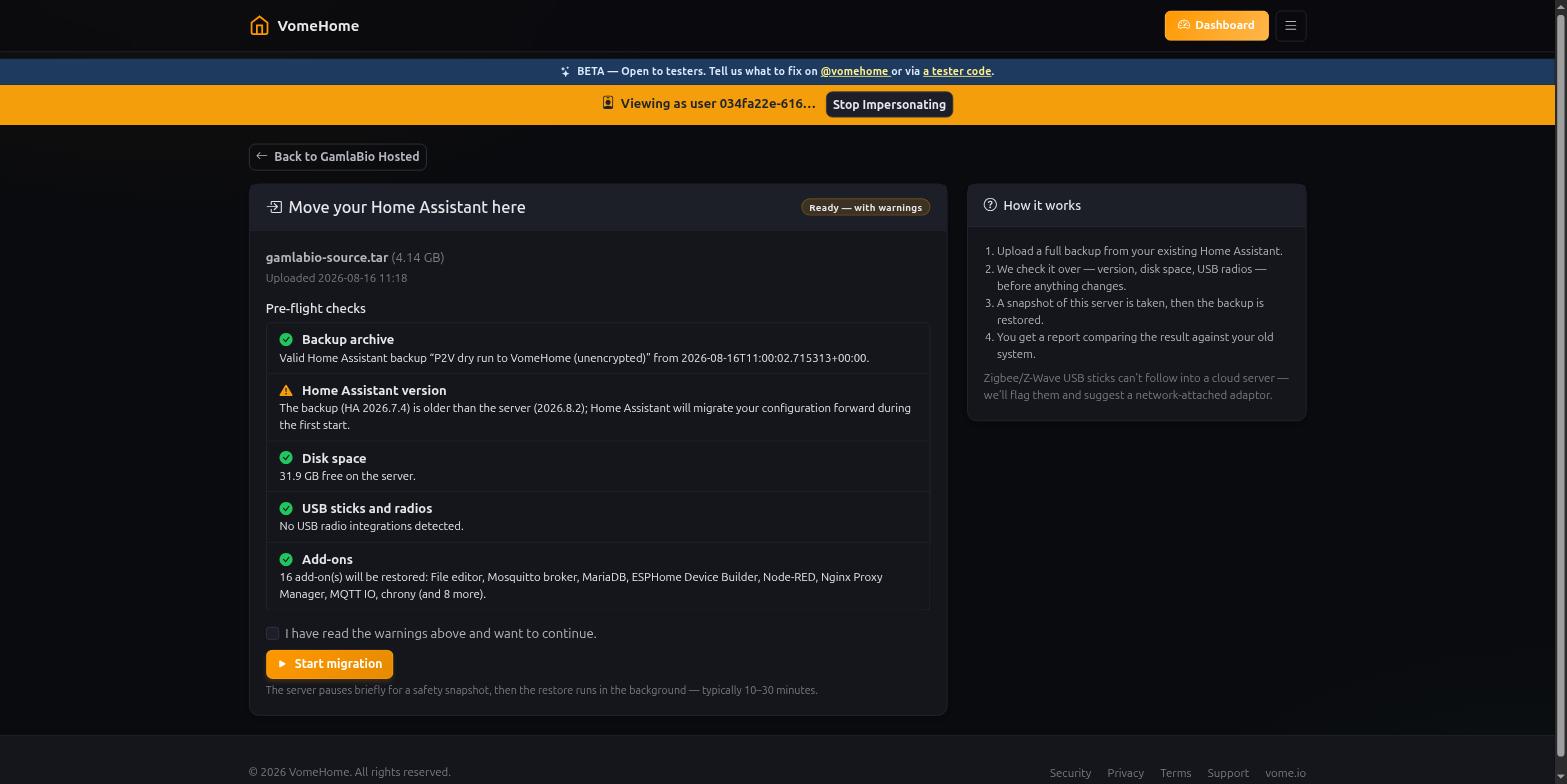Click the green check for USB sticks and radios

click(286, 509)
